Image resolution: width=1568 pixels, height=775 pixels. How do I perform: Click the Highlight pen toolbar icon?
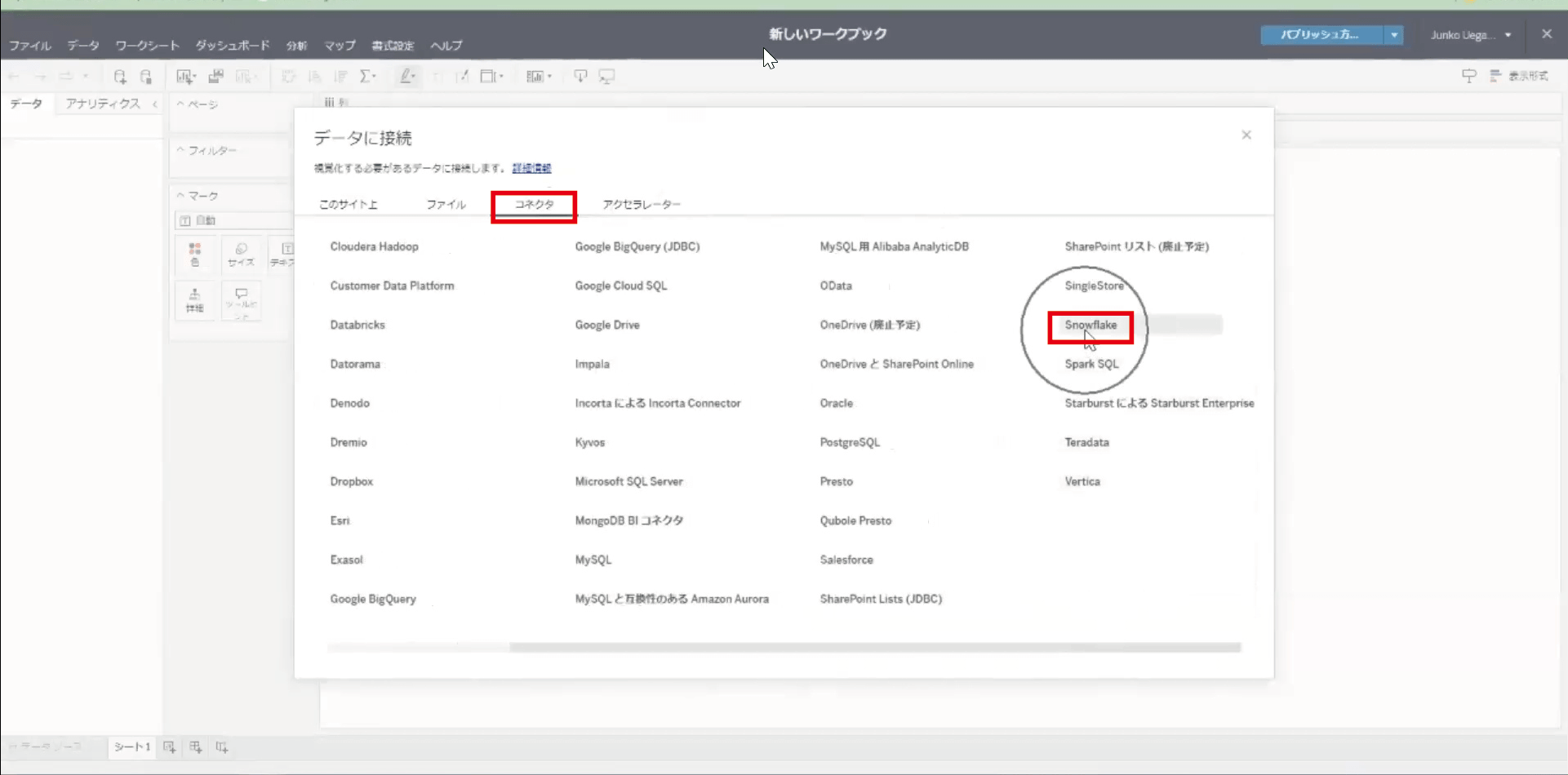406,77
